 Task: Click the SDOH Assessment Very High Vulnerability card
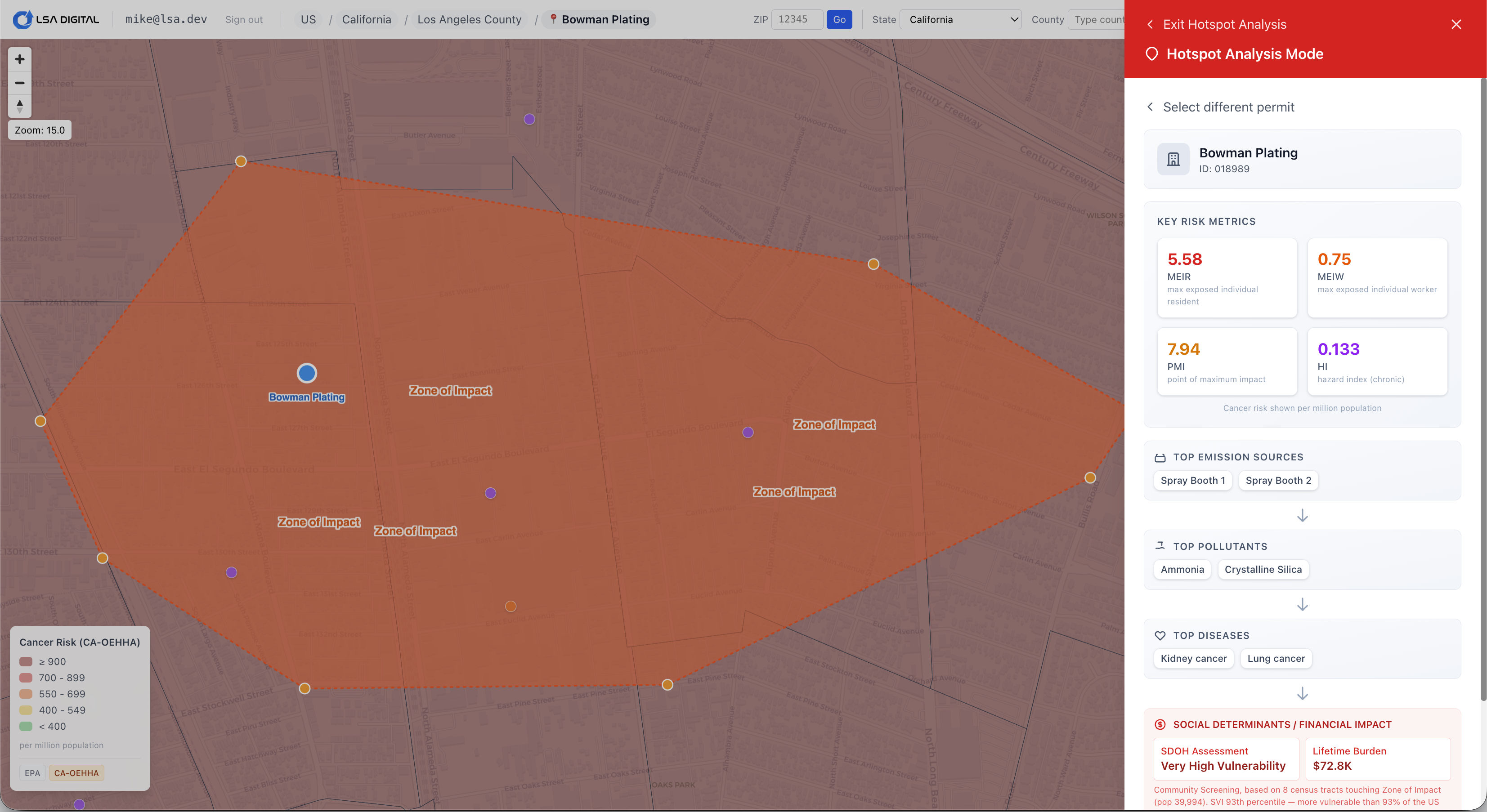(x=1226, y=759)
